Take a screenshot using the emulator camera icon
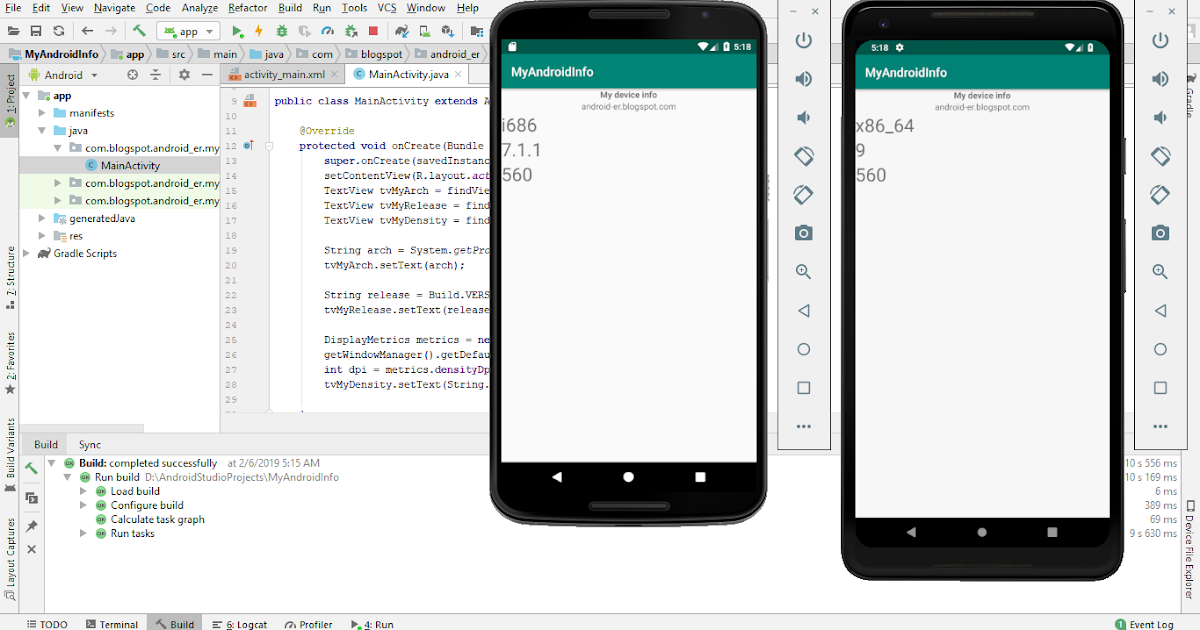Screen dimensions: 1200x630 click(804, 232)
